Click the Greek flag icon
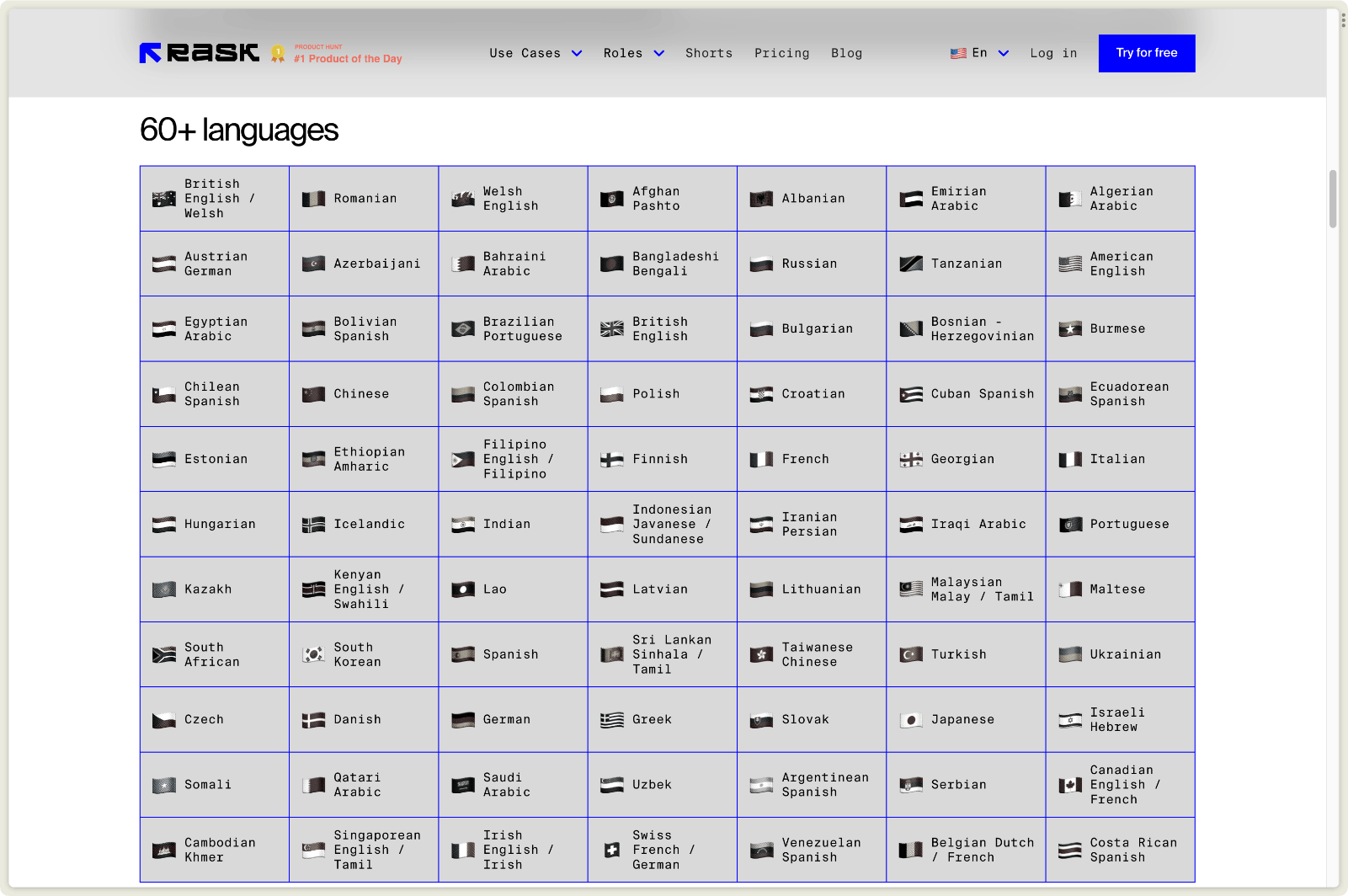The image size is (1348, 896). pyautogui.click(x=612, y=720)
